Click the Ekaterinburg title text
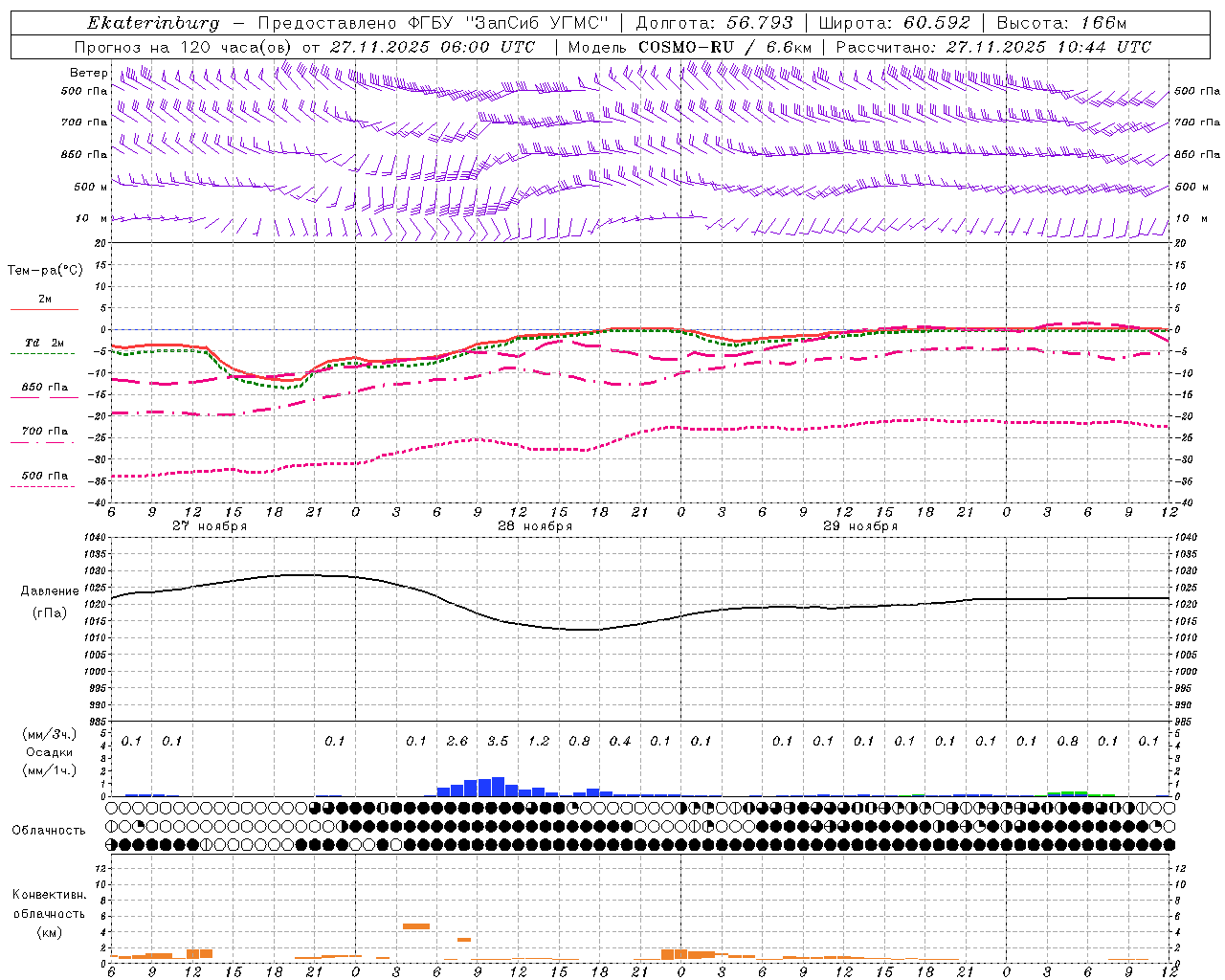This screenshot has height=980, width=1225. (153, 23)
